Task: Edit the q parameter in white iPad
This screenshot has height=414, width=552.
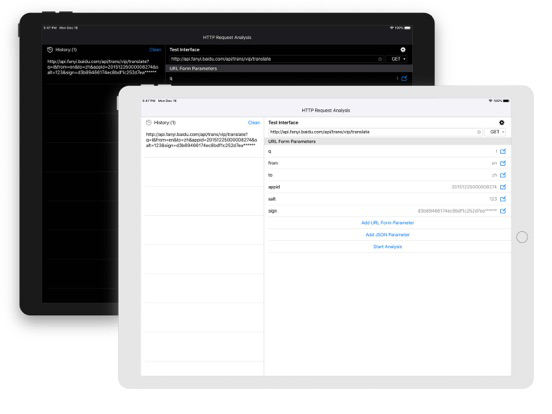Action: (503, 151)
